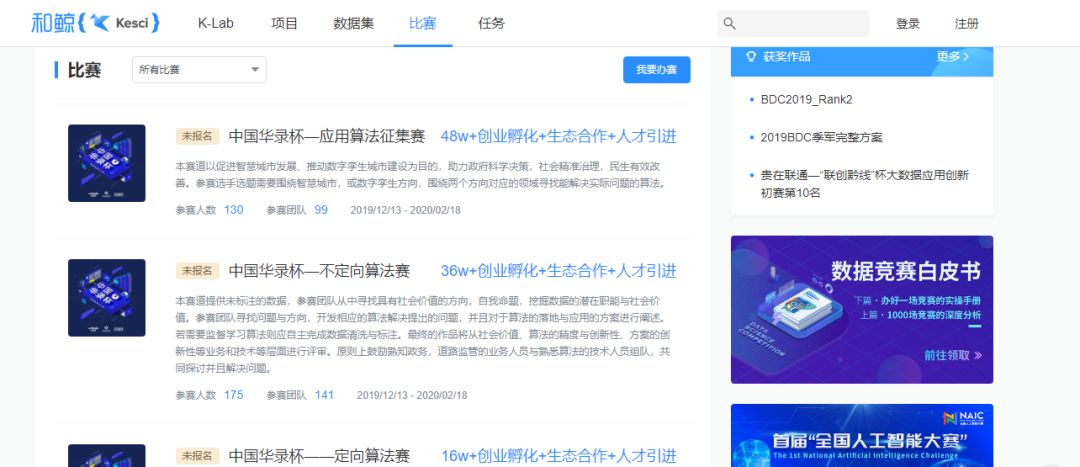Open the 项目 navigation tab
1080x467 pixels.
[284, 23]
